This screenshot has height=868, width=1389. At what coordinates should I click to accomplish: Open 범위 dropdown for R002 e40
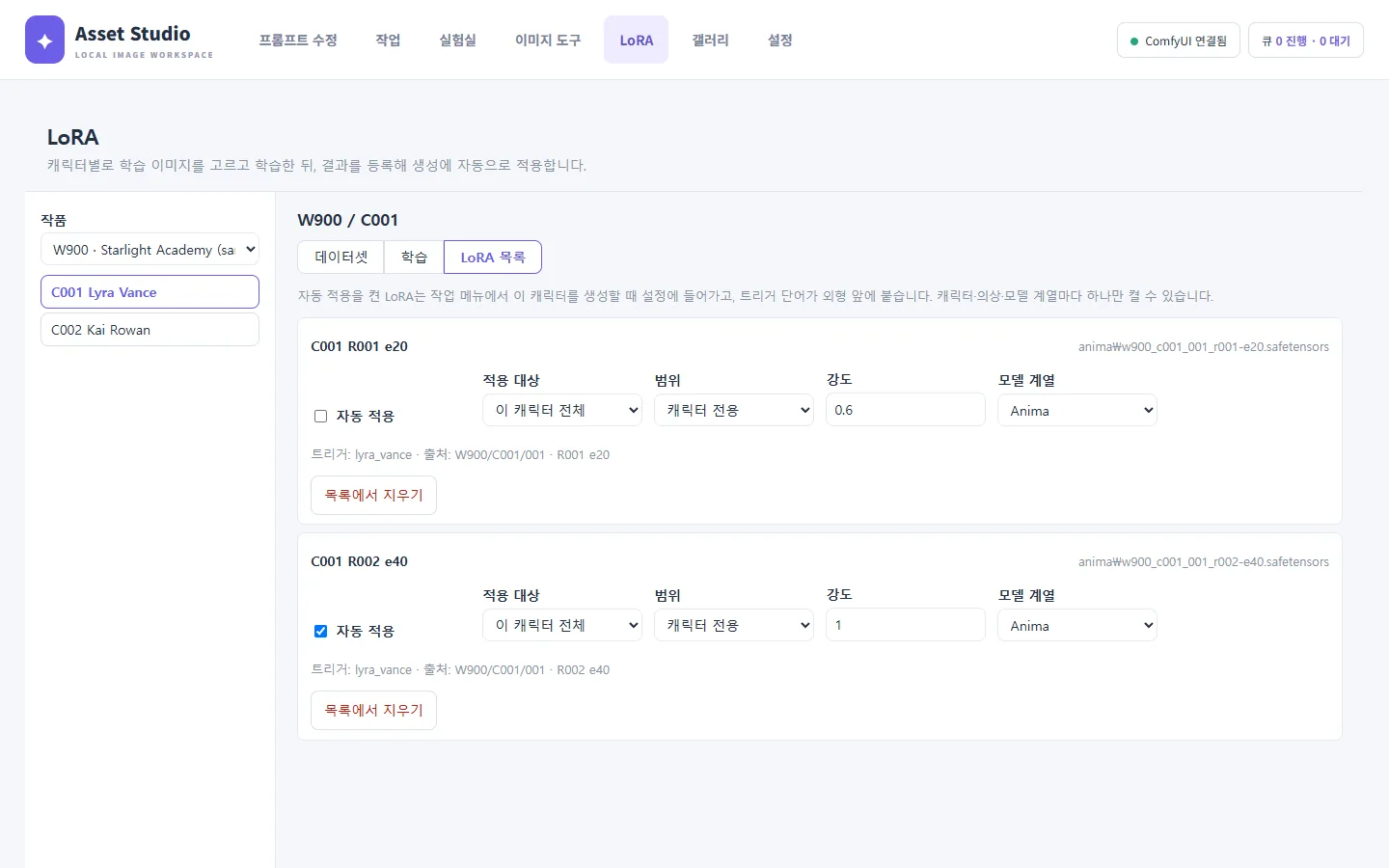(733, 625)
